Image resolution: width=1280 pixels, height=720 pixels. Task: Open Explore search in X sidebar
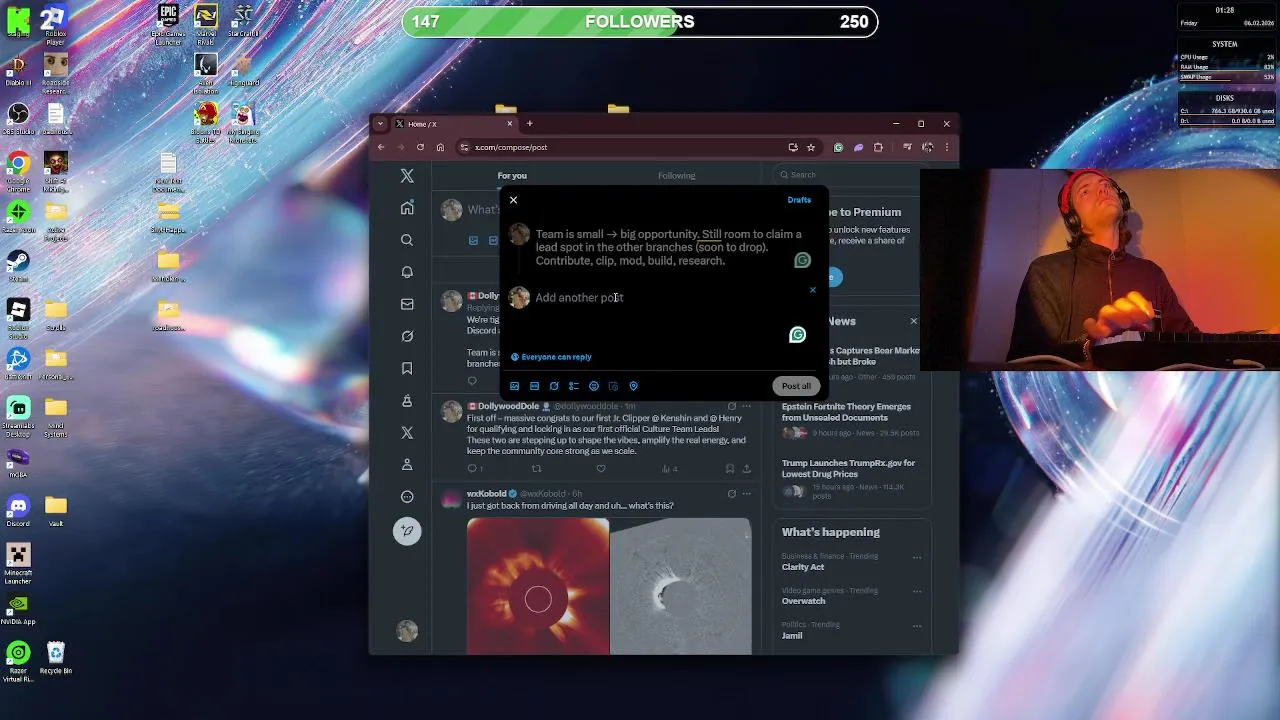point(407,240)
